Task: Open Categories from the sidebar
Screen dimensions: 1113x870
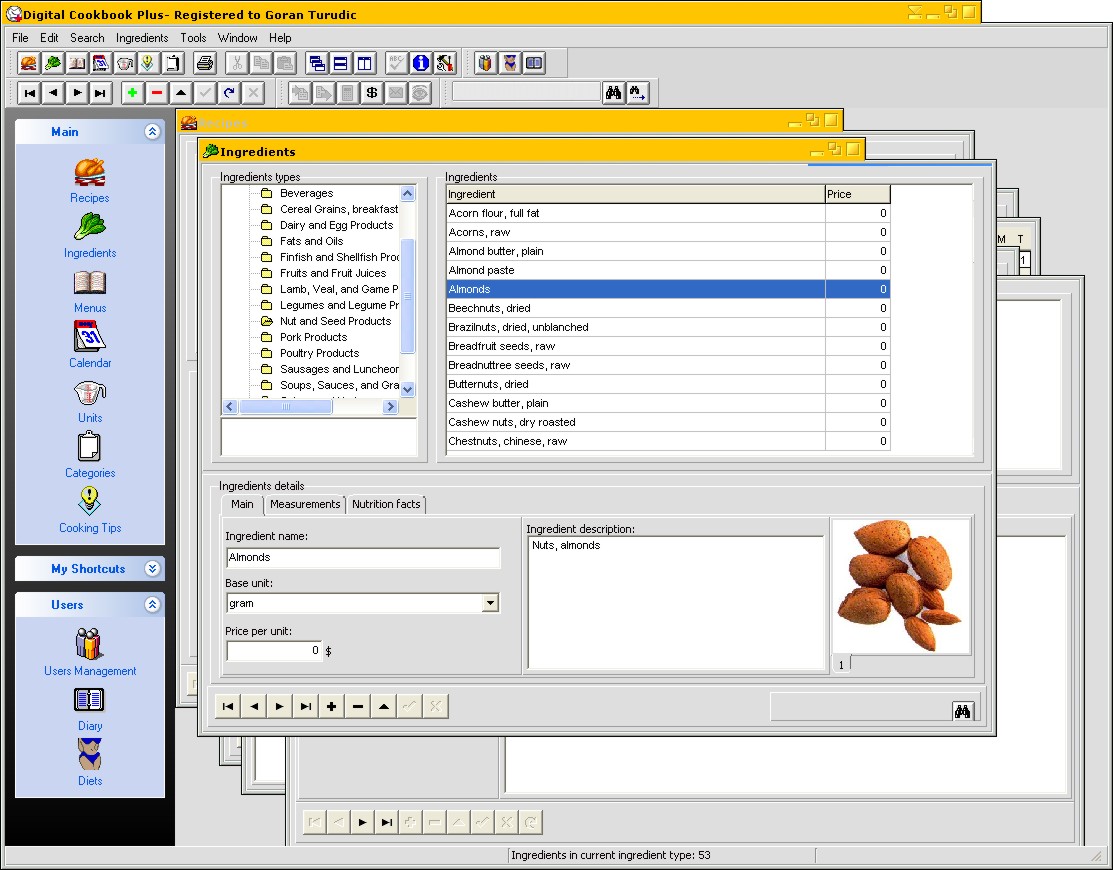Action: (89, 456)
